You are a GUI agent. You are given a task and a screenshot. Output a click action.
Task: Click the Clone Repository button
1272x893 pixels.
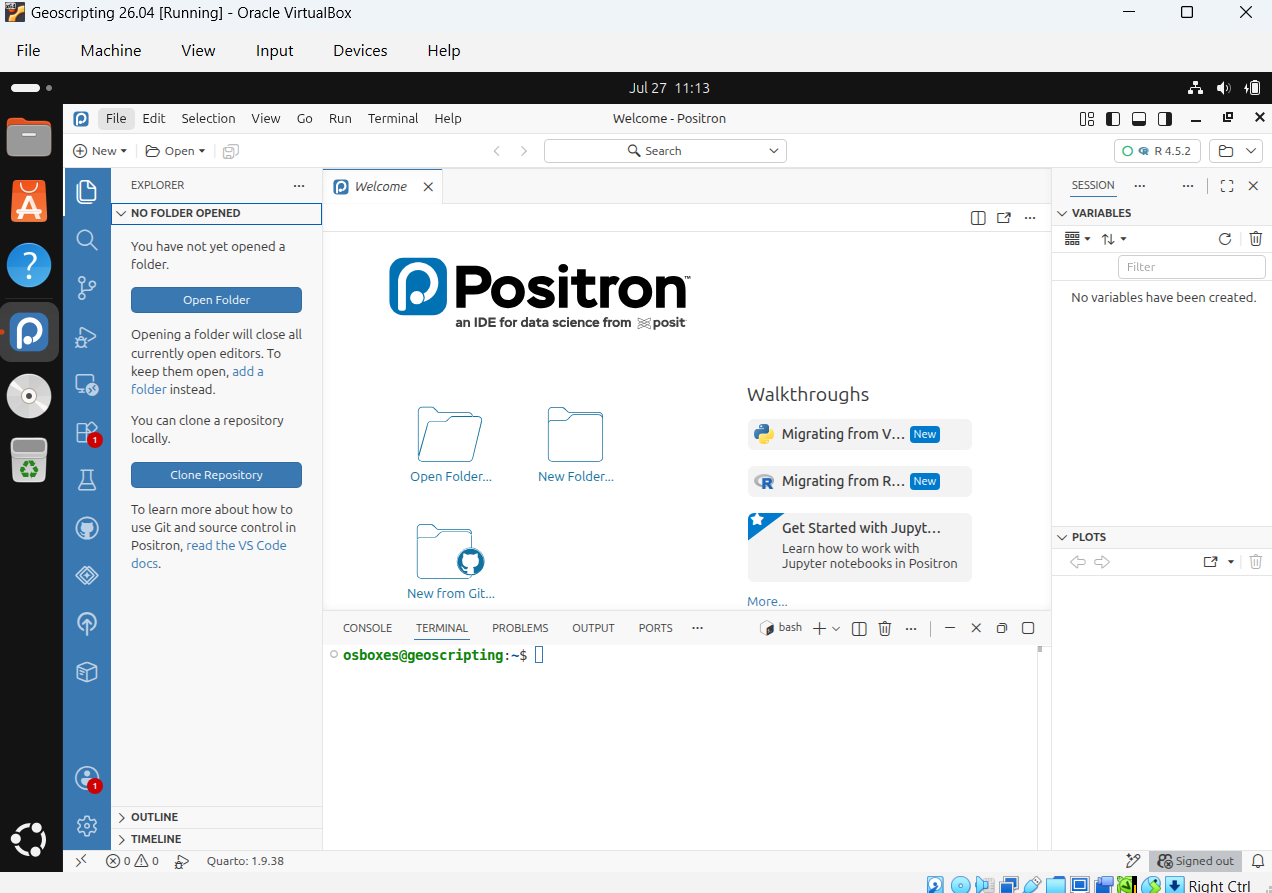pyautogui.click(x=216, y=475)
